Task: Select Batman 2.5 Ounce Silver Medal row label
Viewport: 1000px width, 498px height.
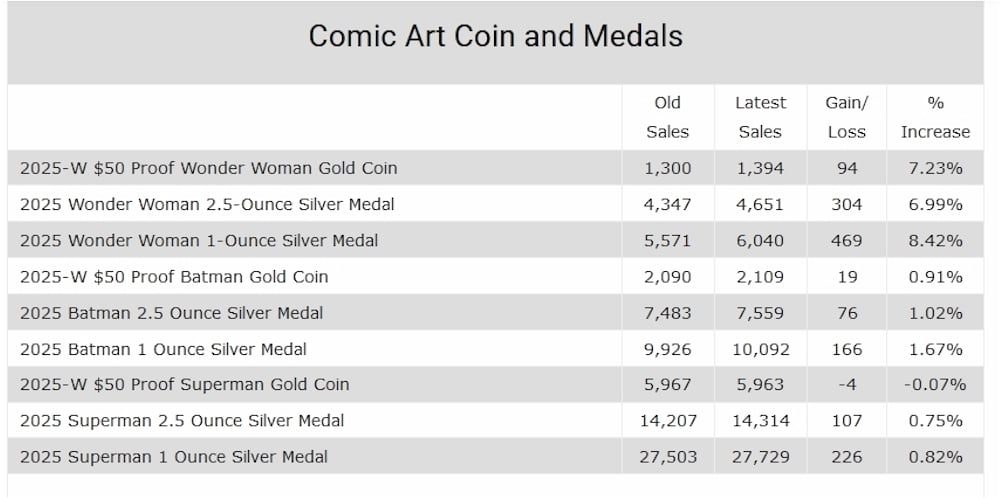Action: 171,313
